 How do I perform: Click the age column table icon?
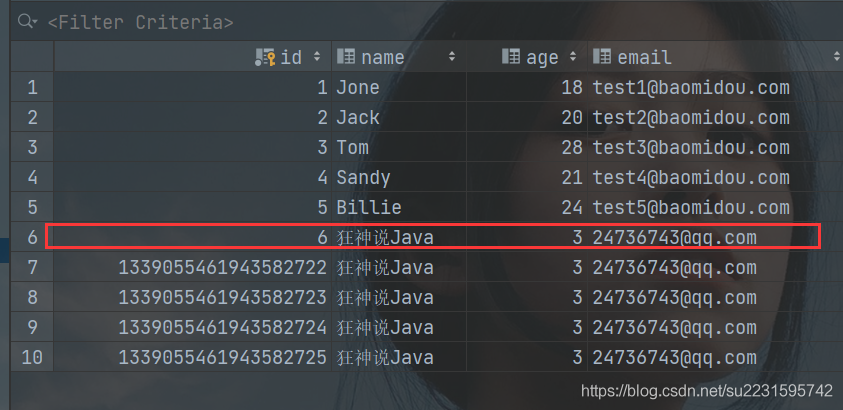click(511, 57)
